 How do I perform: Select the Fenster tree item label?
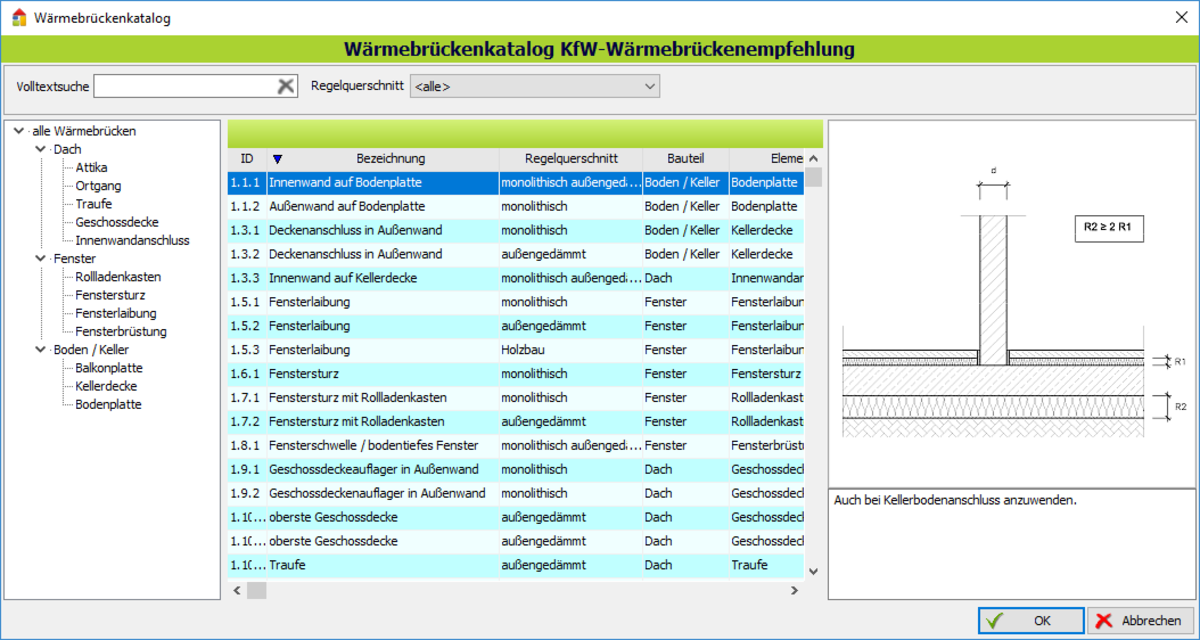(74, 259)
